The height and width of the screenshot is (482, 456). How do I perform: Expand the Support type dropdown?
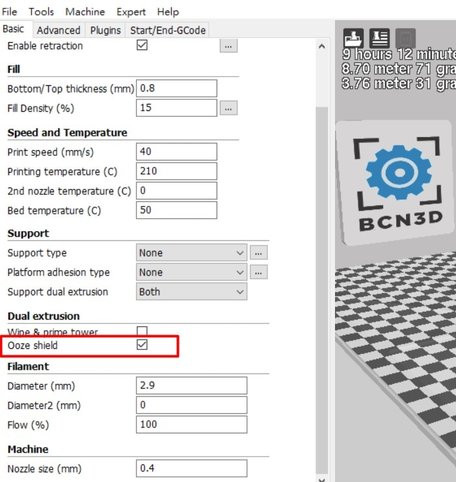[x=191, y=253]
